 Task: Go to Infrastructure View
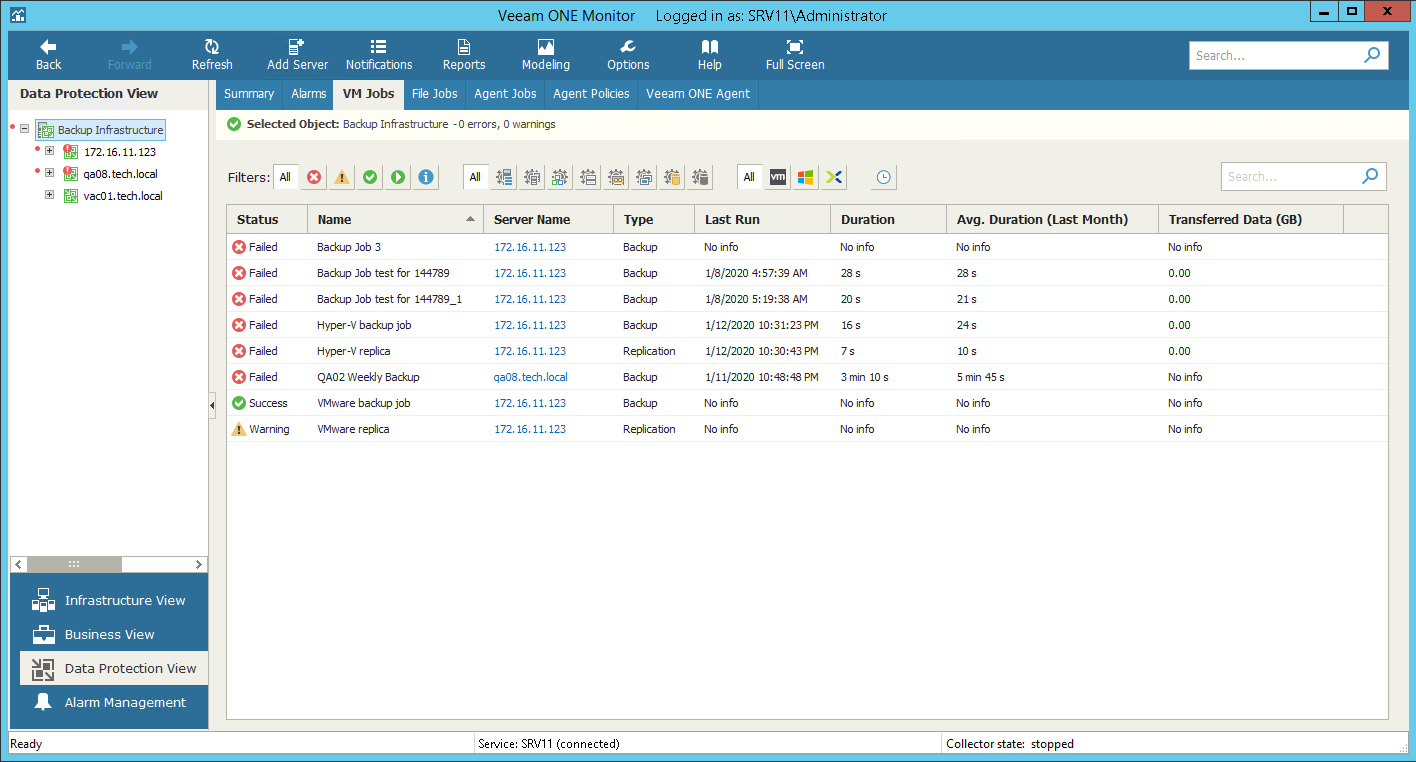point(124,600)
